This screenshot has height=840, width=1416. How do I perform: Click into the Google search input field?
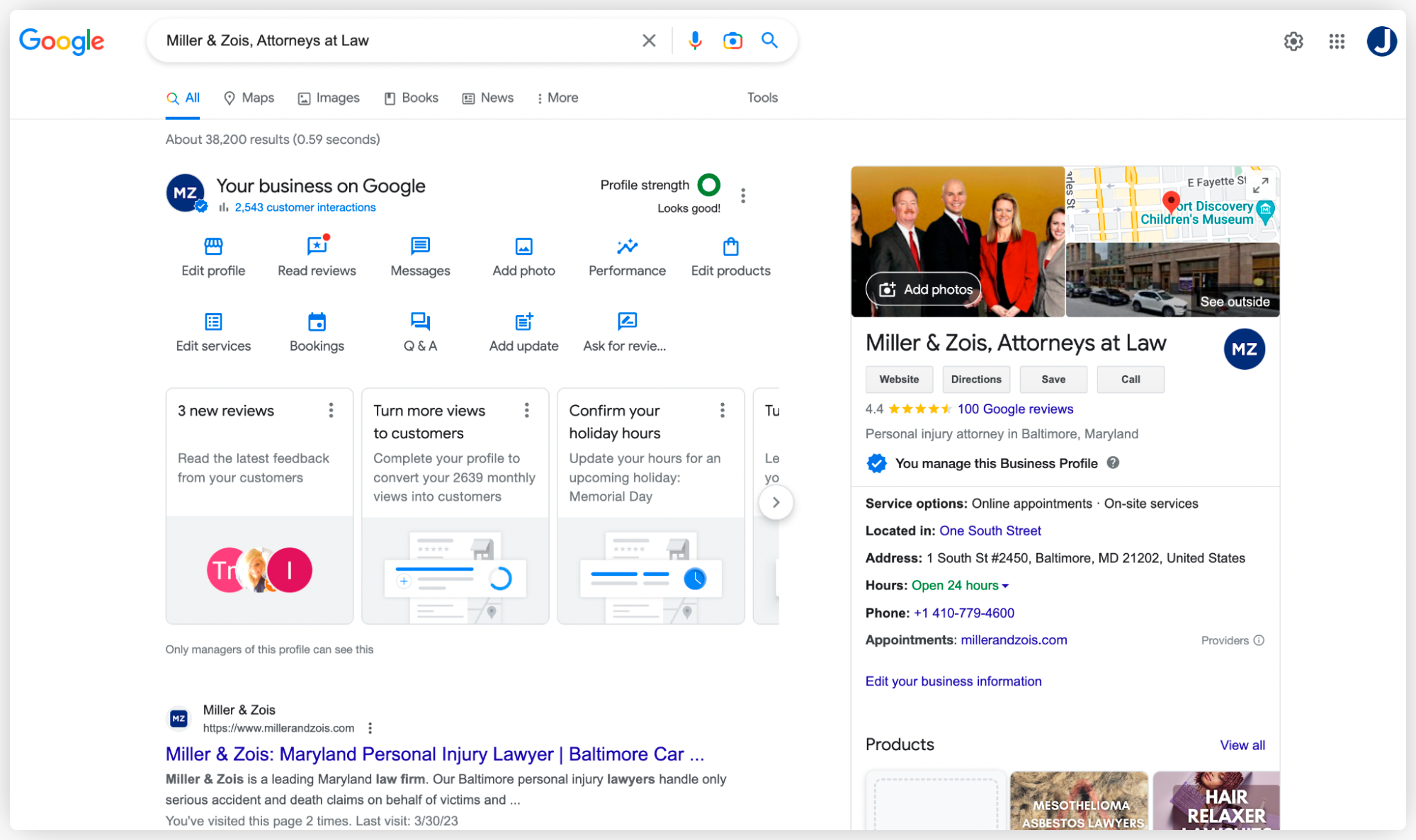click(397, 40)
